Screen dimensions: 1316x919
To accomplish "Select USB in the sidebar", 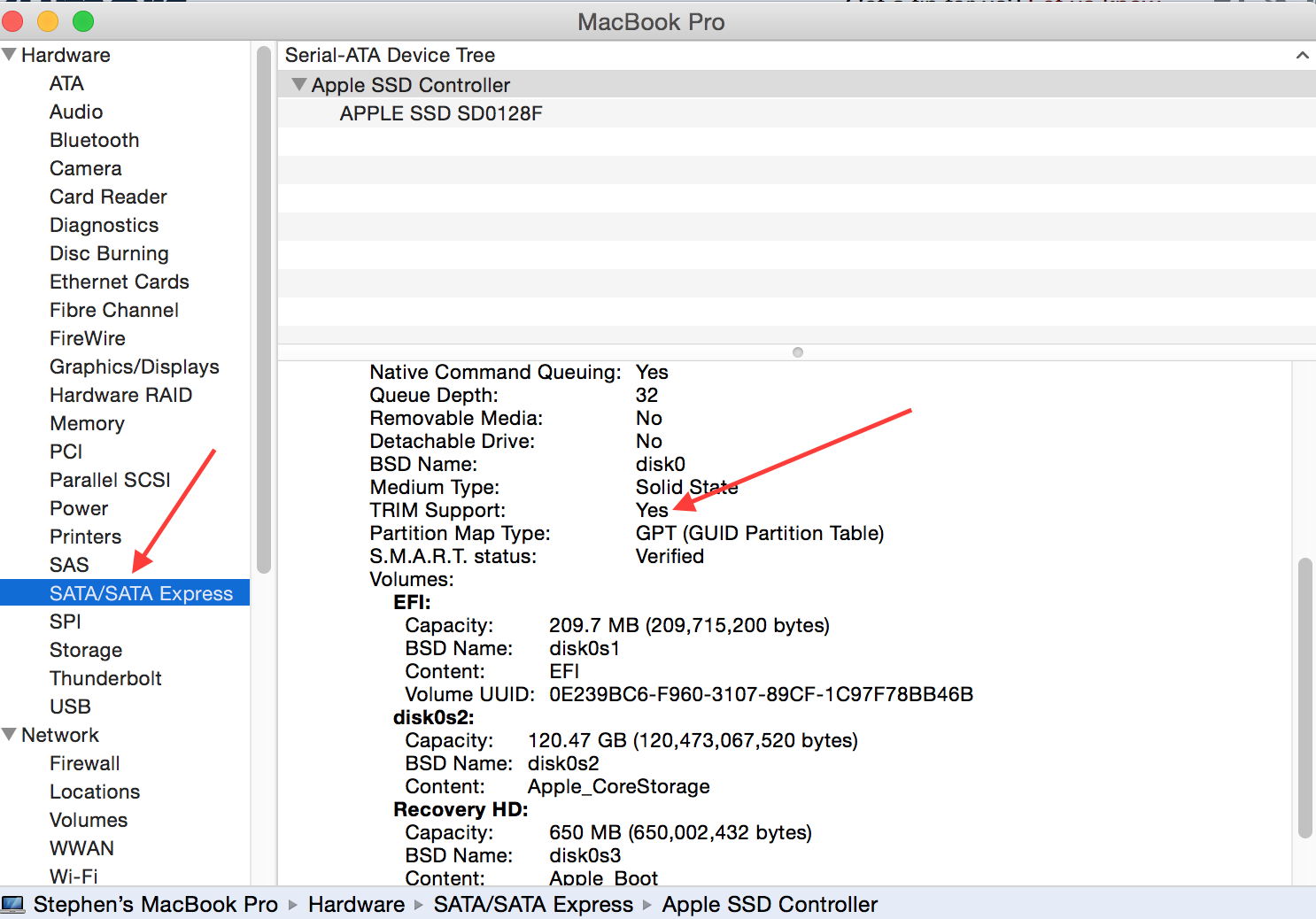I will (x=70, y=707).
